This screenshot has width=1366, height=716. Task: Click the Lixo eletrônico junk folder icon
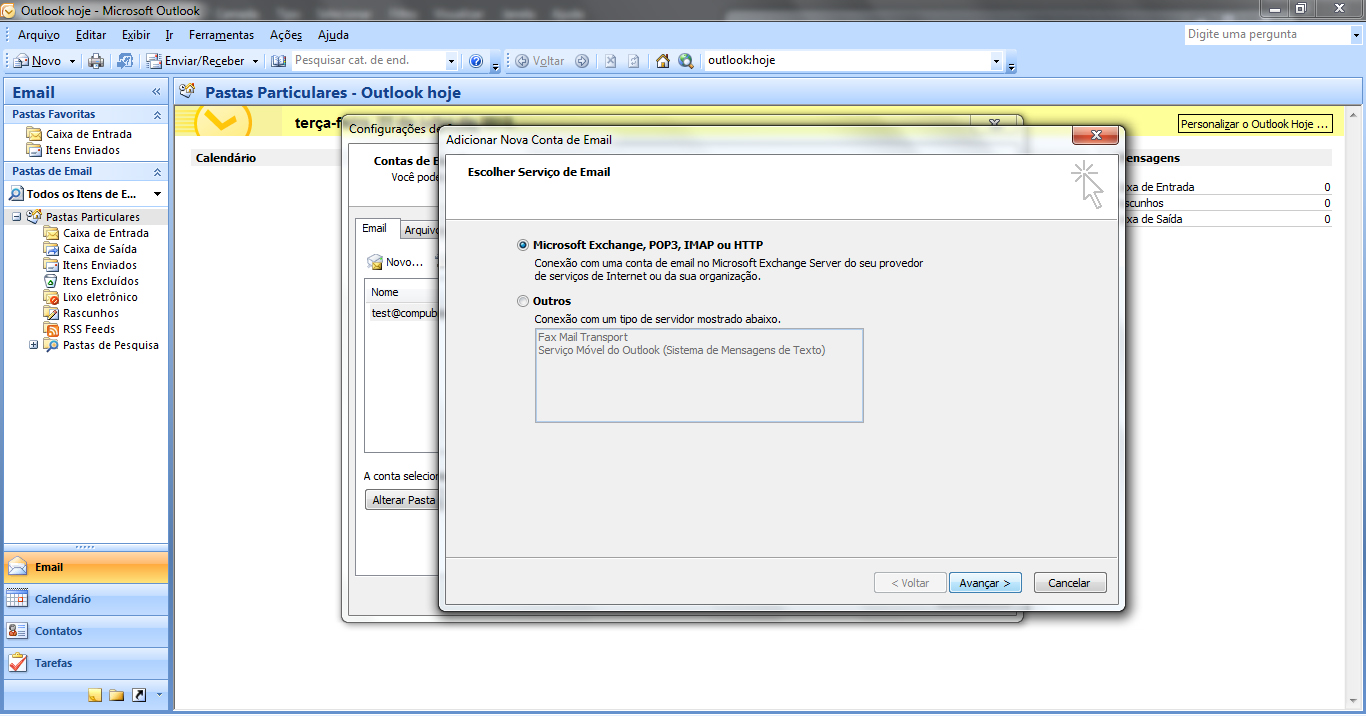tap(51, 297)
